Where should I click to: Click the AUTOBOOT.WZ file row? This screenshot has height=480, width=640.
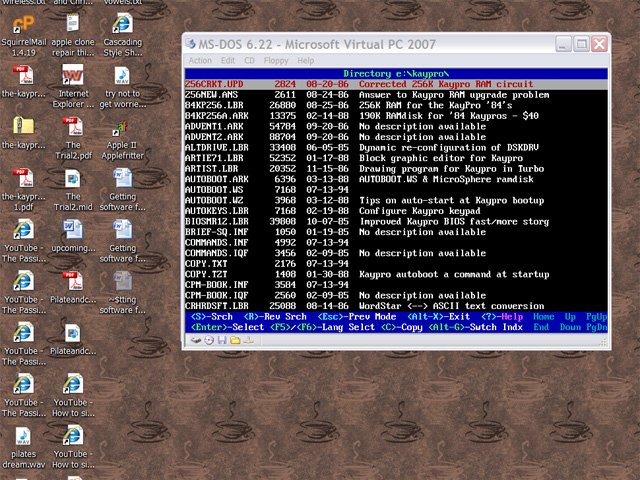[396, 201]
